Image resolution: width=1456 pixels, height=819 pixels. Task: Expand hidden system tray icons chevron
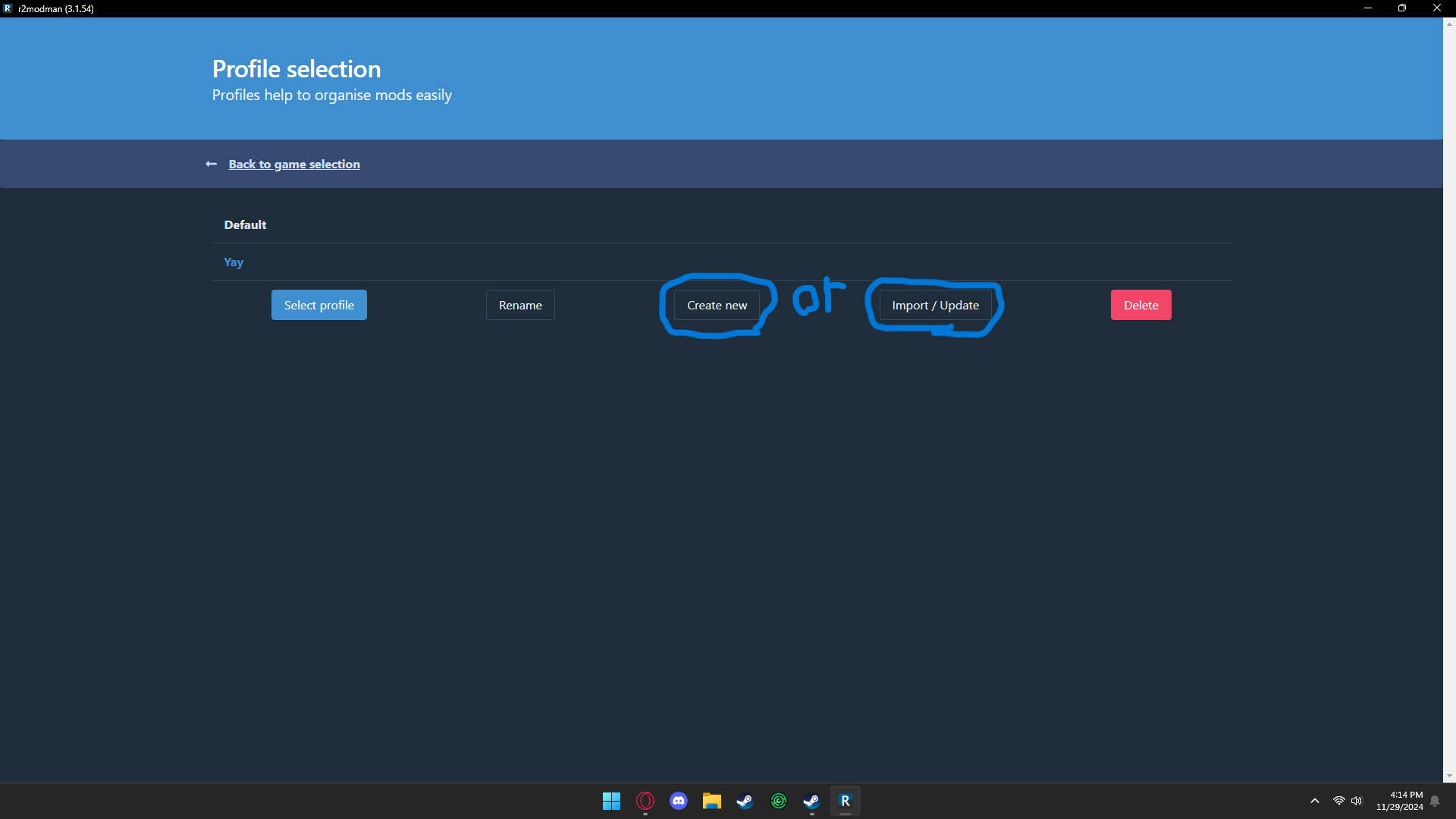tap(1315, 801)
